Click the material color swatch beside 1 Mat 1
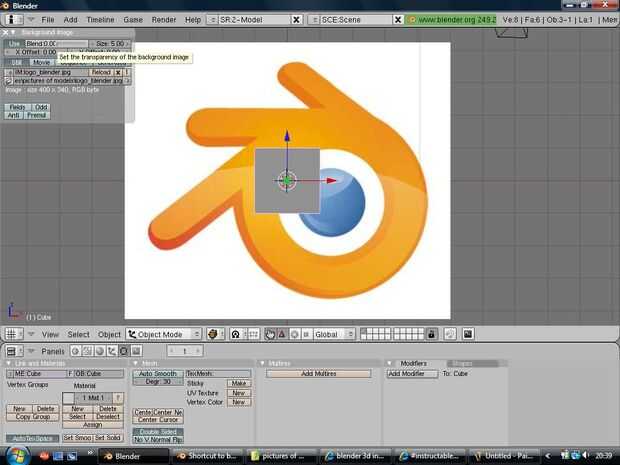Viewport: 620px width, 465px height. (68, 398)
